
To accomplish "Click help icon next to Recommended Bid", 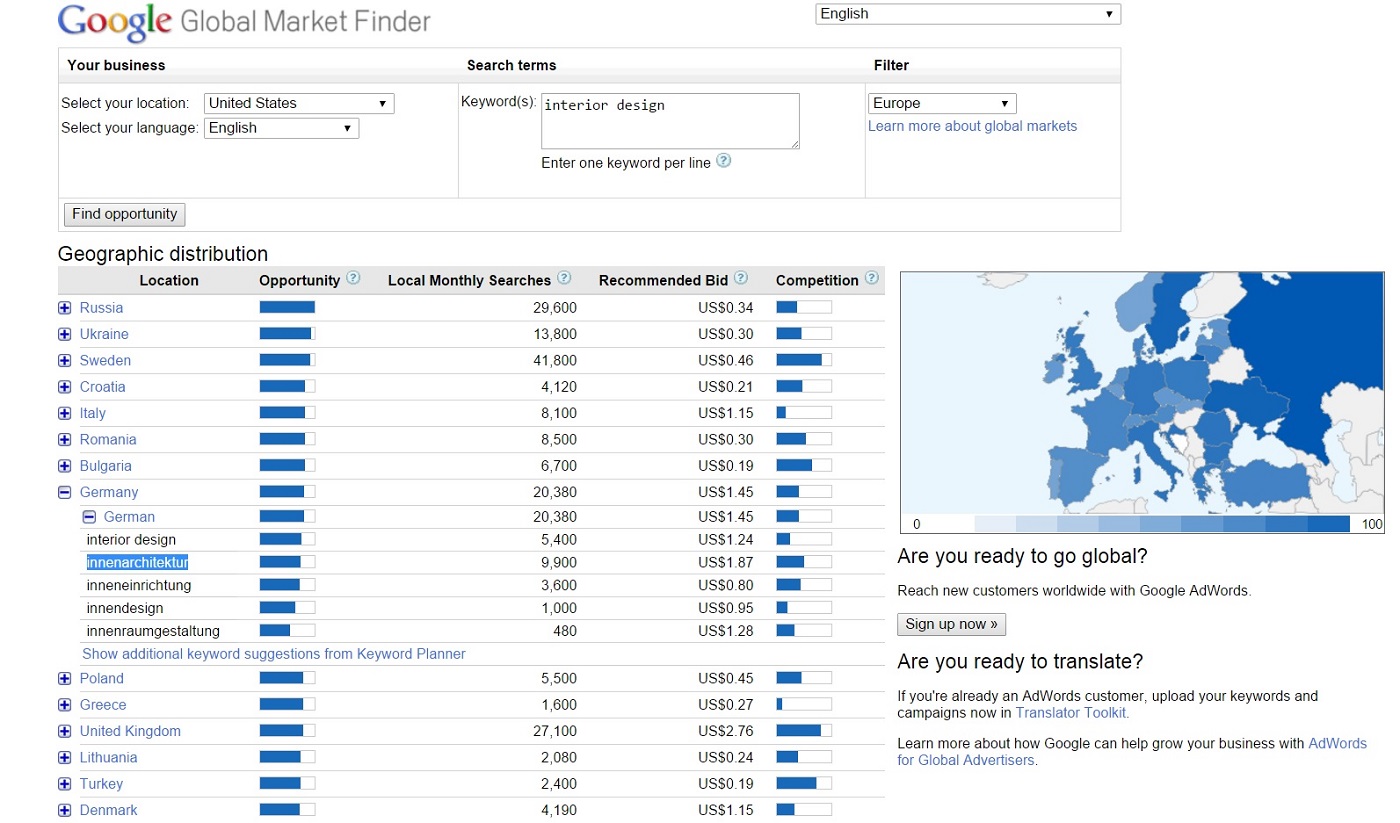I will point(740,279).
